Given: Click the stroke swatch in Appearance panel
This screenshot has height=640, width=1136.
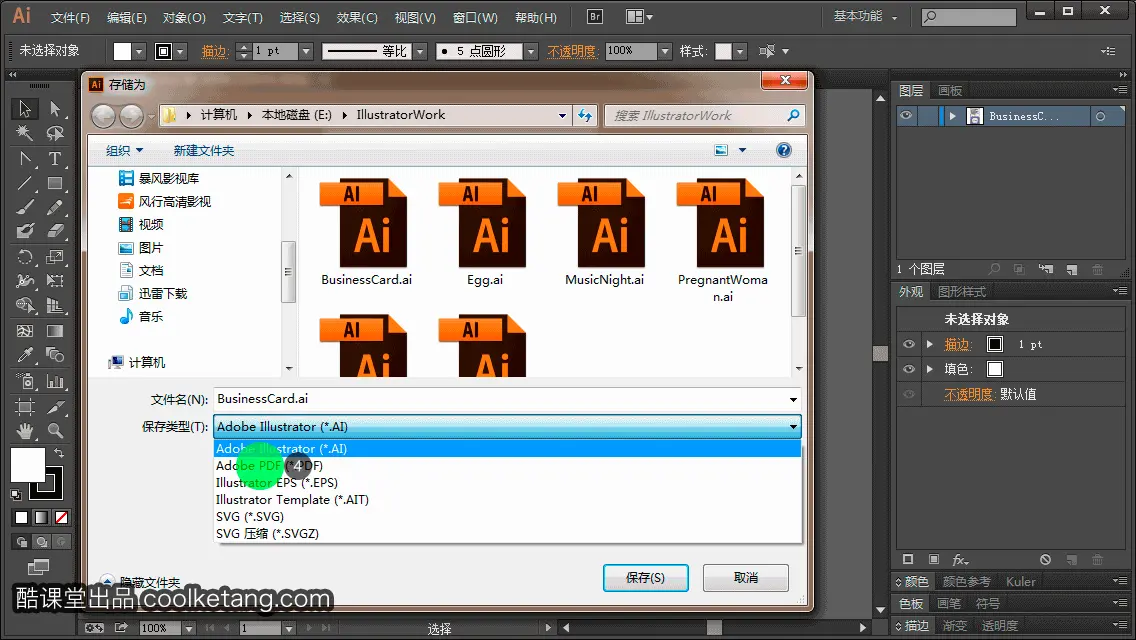Looking at the screenshot, I should pyautogui.click(x=995, y=344).
